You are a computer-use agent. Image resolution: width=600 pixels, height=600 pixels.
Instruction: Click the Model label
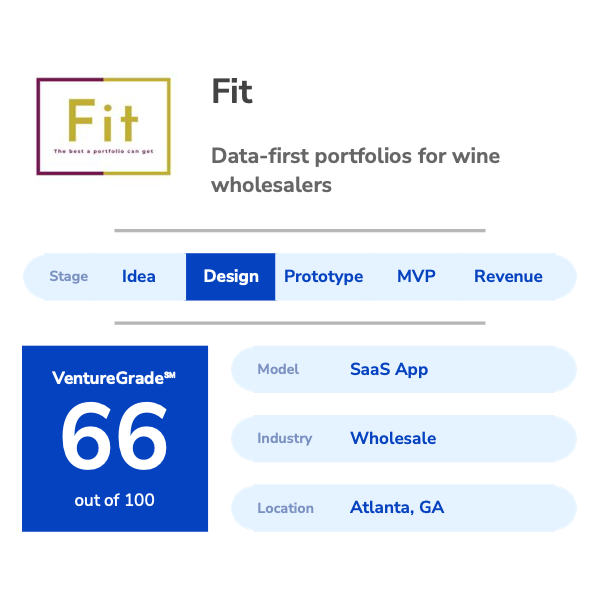[x=278, y=369]
